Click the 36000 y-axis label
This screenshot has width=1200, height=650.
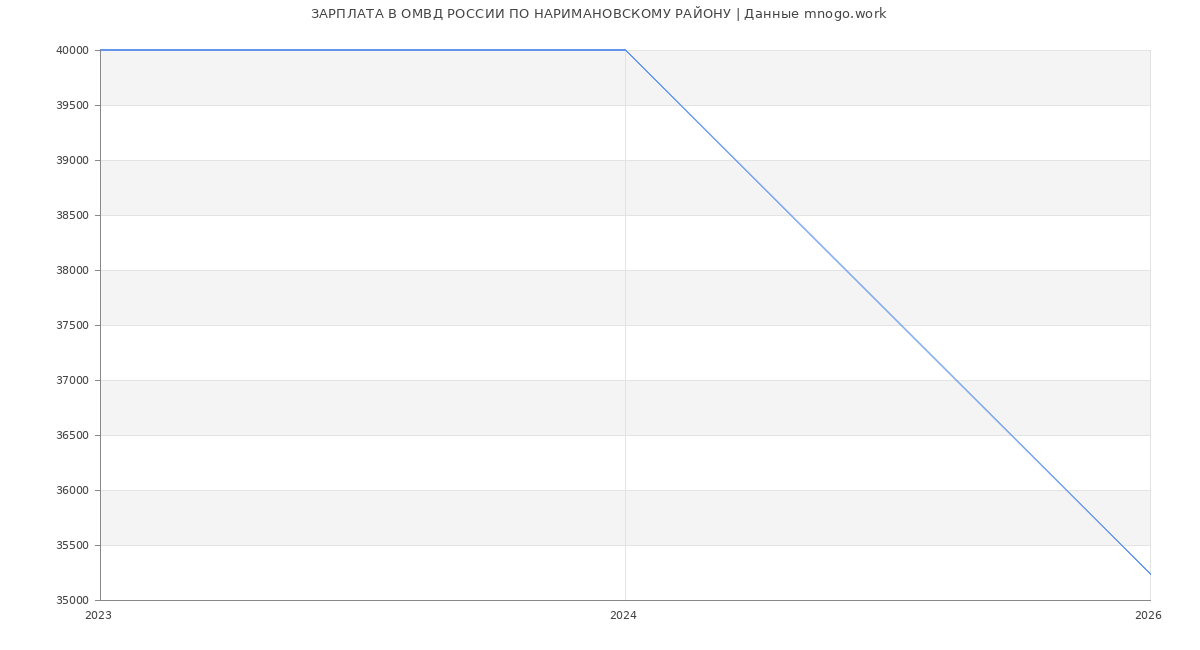[x=74, y=491]
